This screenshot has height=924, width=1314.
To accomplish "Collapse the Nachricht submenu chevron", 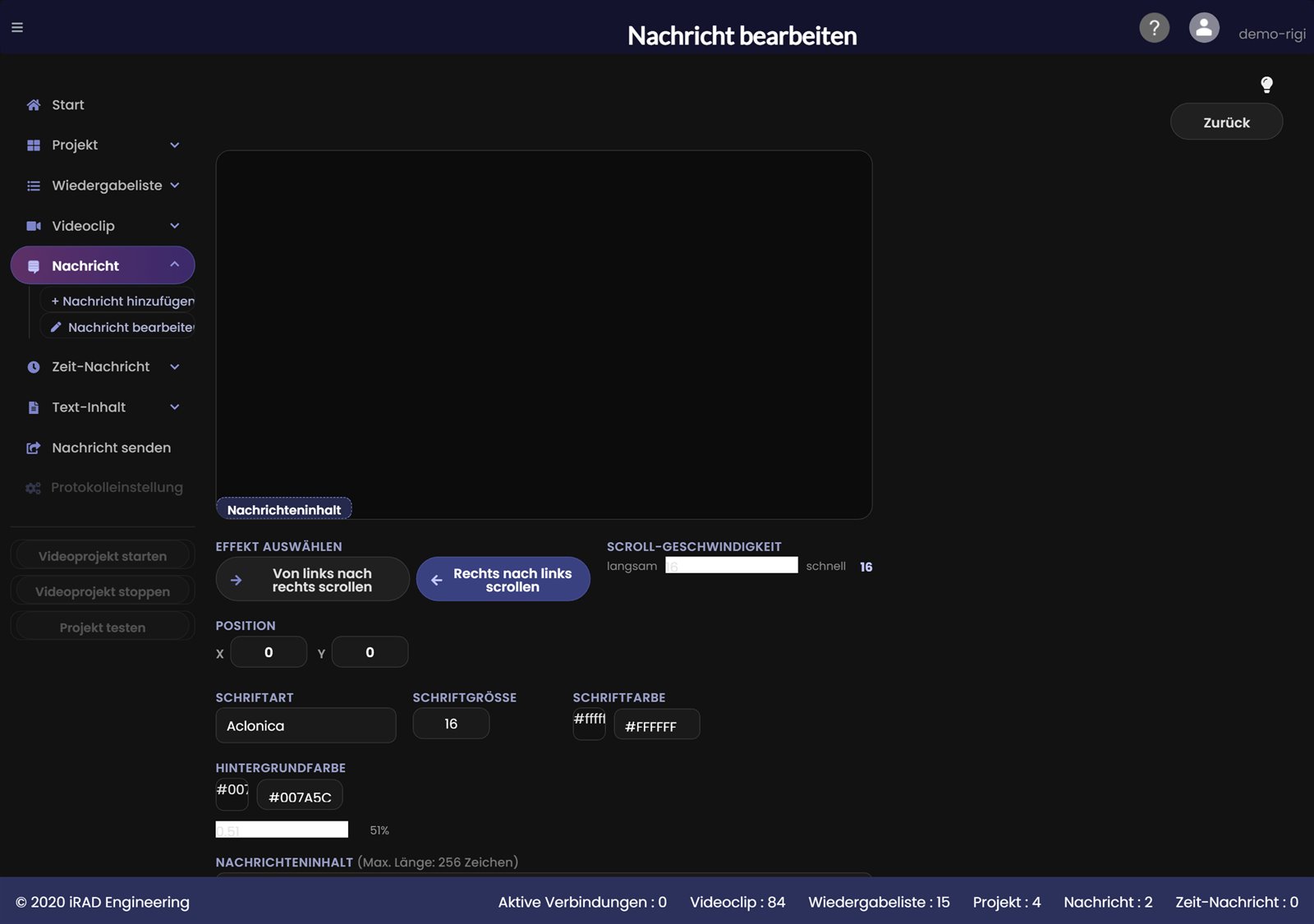I will (x=174, y=264).
